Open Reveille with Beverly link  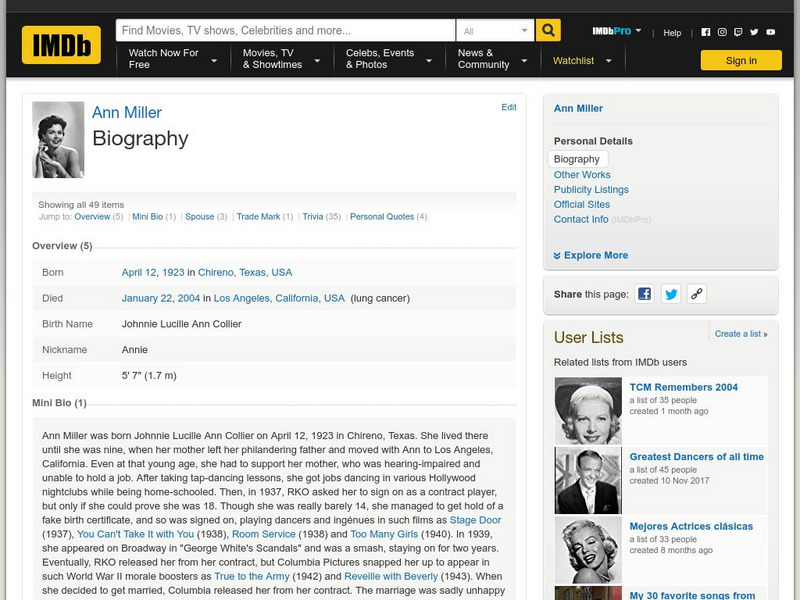pyautogui.click(x=391, y=577)
